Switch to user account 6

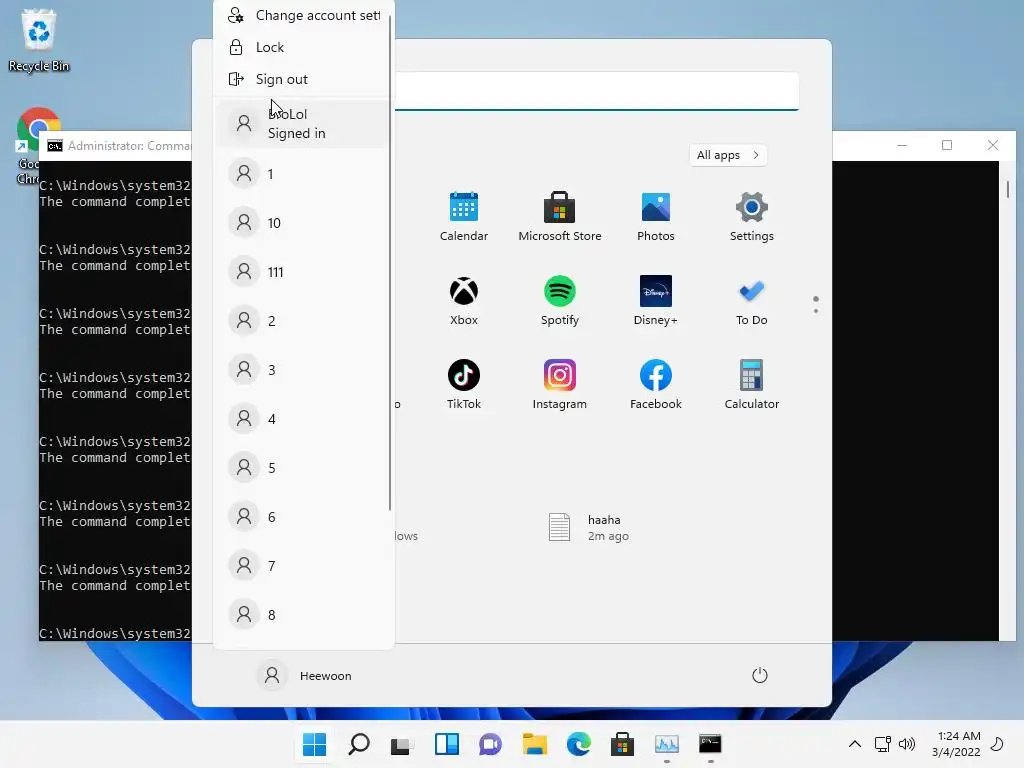303,517
